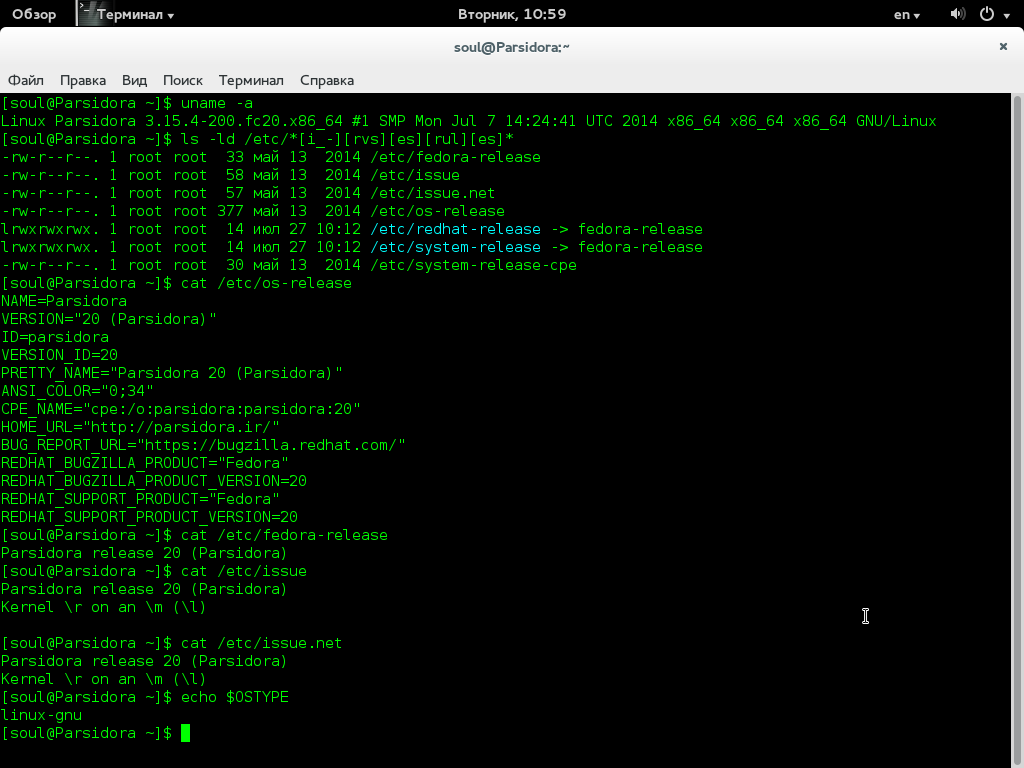Expand the system menu arrow beside power icon
1024x768 pixels.
(x=1006, y=16)
